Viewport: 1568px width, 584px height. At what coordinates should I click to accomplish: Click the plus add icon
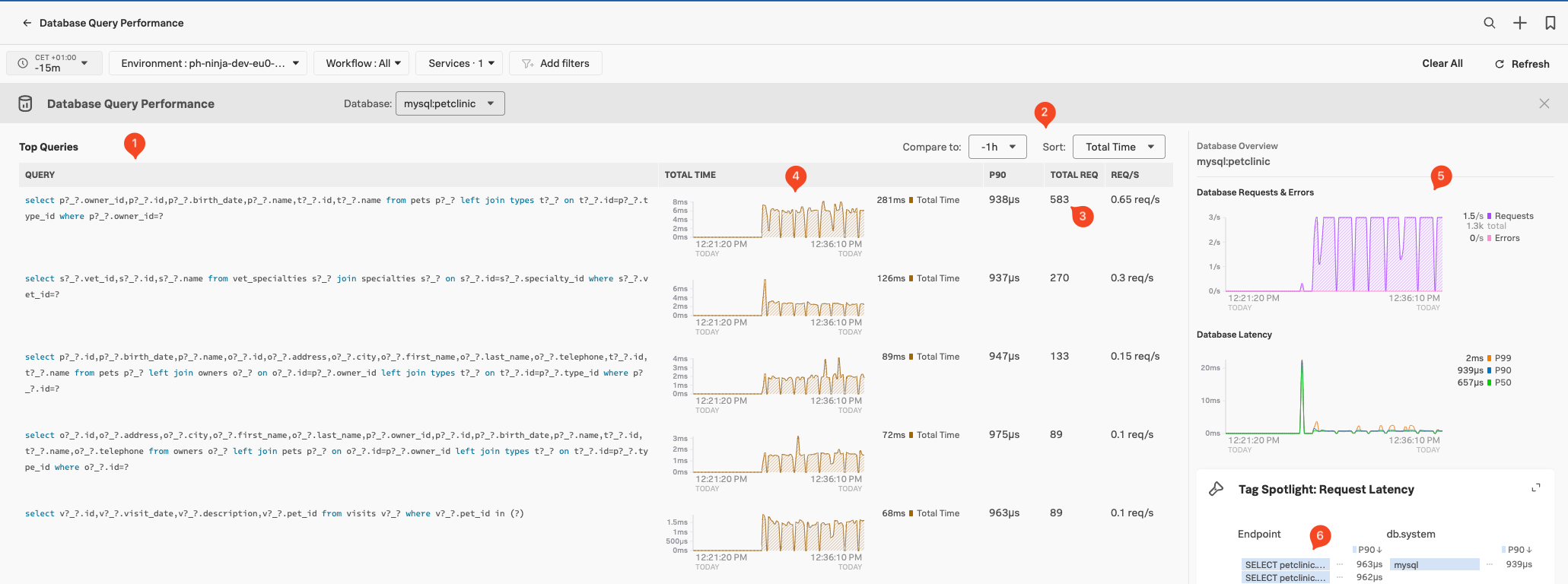tap(1520, 23)
